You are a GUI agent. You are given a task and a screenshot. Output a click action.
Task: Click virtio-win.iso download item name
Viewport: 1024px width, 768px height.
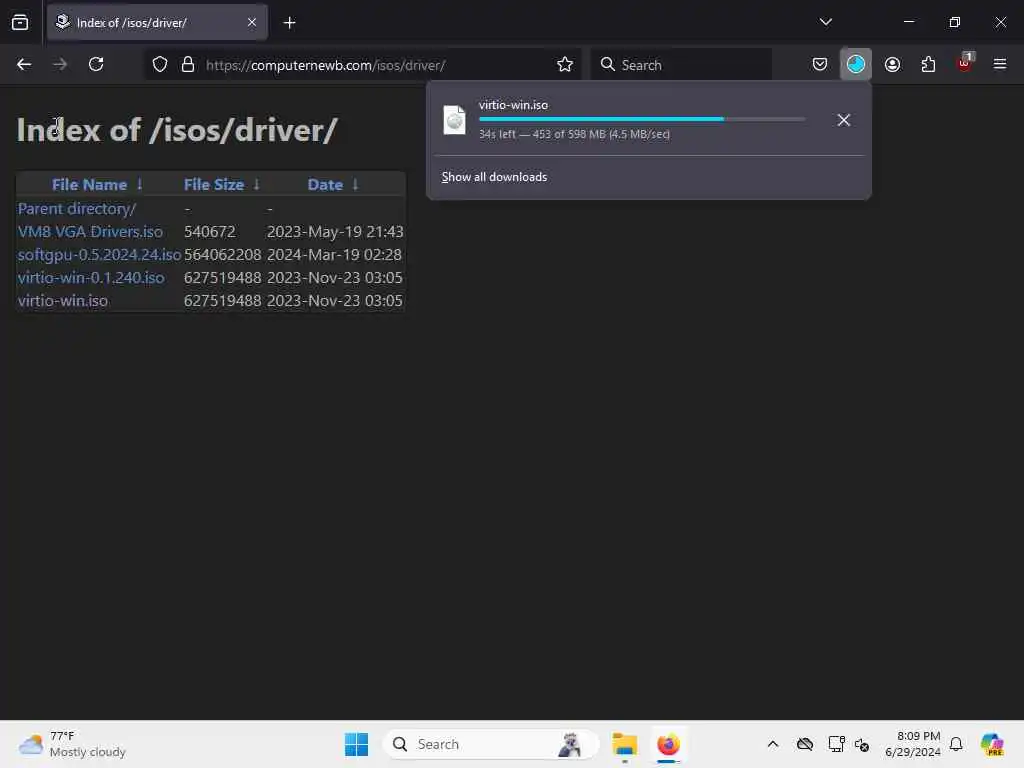click(x=513, y=105)
